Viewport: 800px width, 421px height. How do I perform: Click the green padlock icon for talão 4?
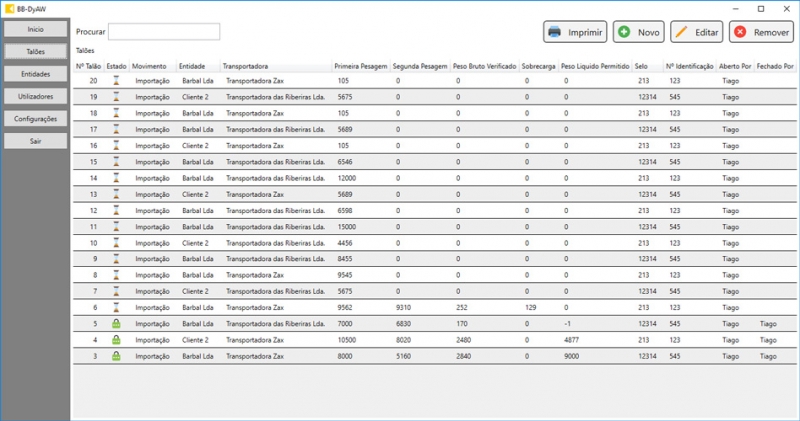pyautogui.click(x=116, y=340)
